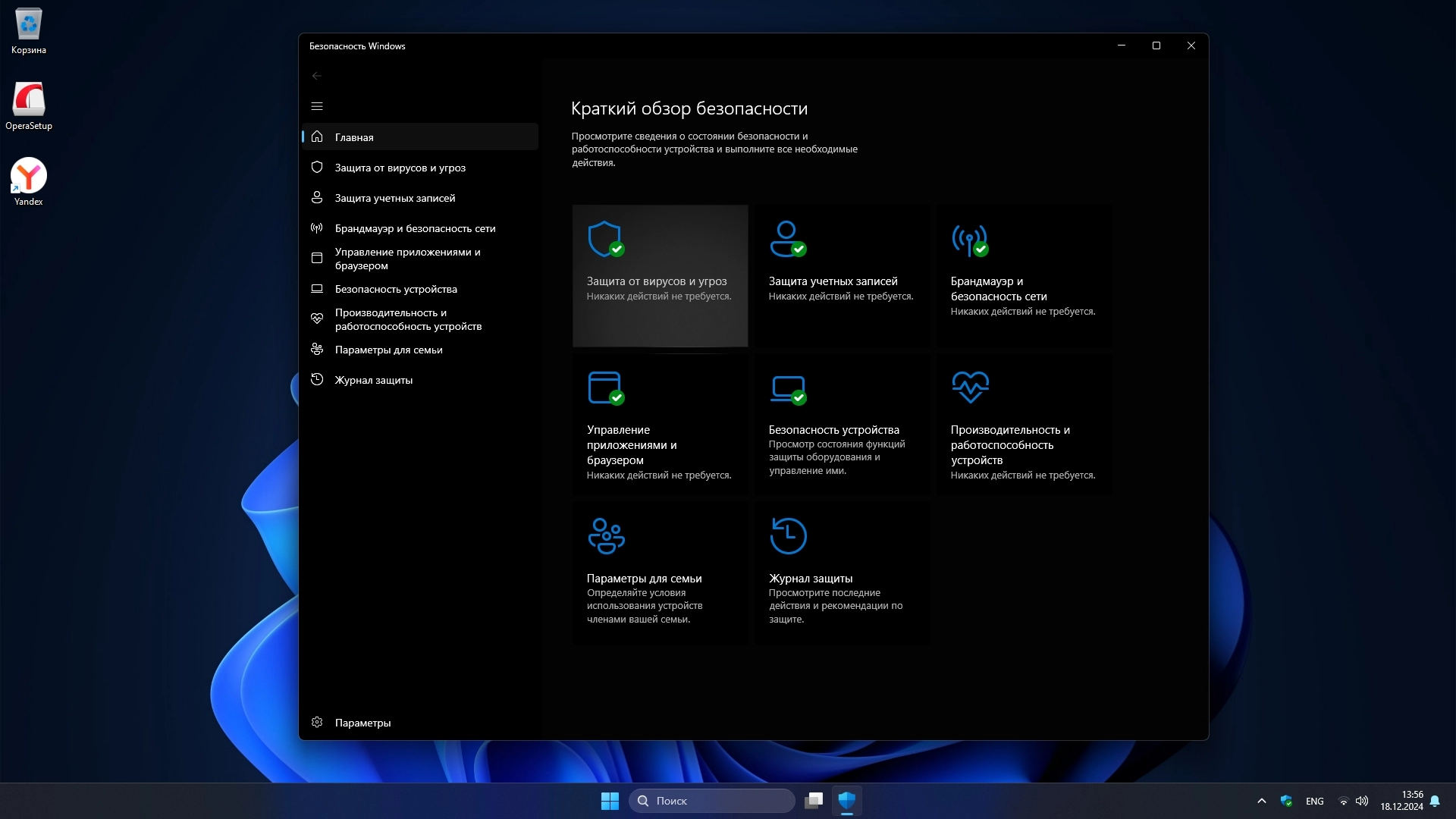This screenshot has width=1456, height=819.
Task: Click the App & browser control tile icon
Action: tap(605, 388)
